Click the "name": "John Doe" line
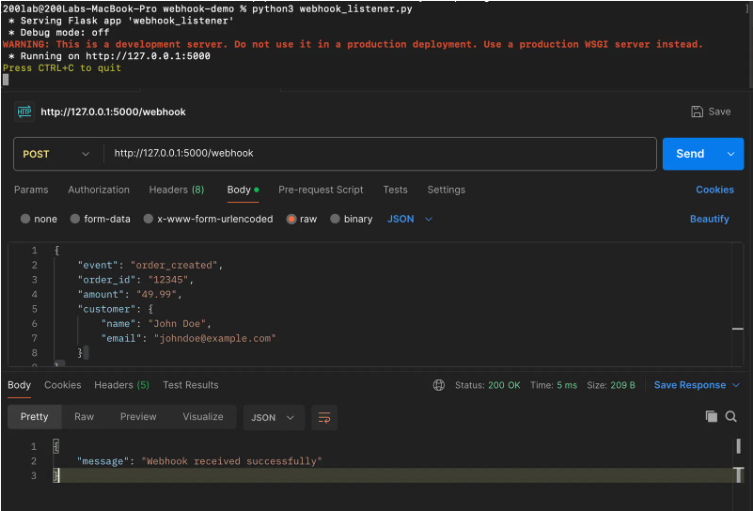The image size is (753, 511). click(156, 324)
